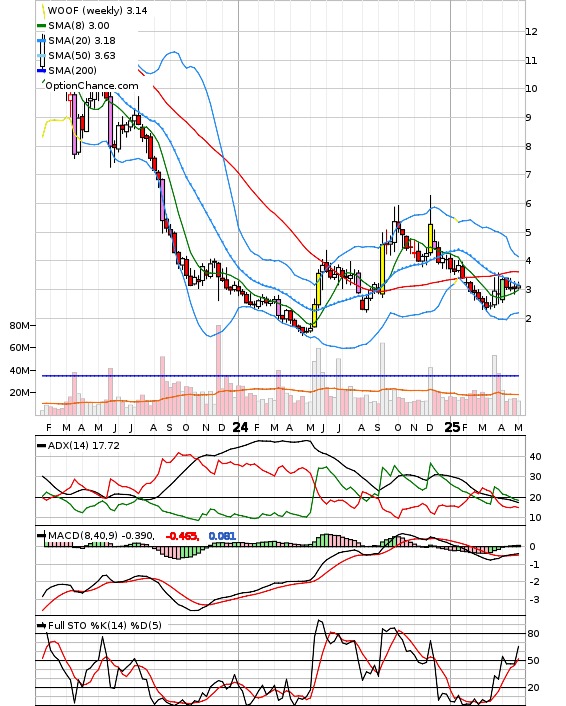The width and height of the screenshot is (566, 706).
Task: Click the green SMA(8) legend color marker
Action: tap(41, 26)
